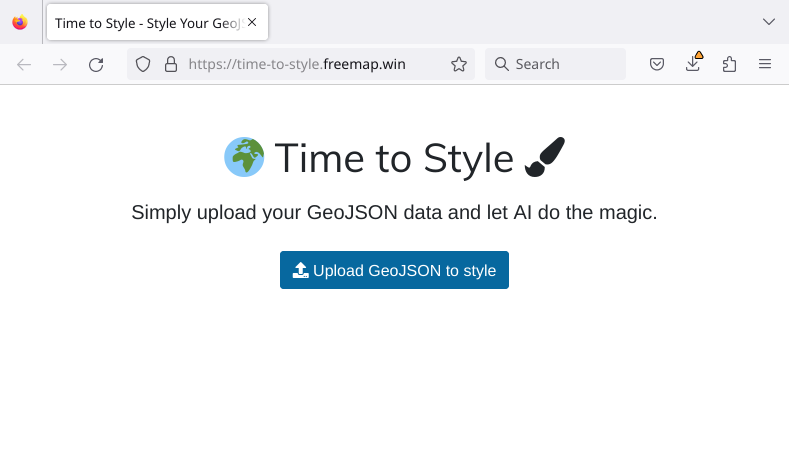Open the Downloads panel
The image size is (789, 458).
[x=693, y=64]
